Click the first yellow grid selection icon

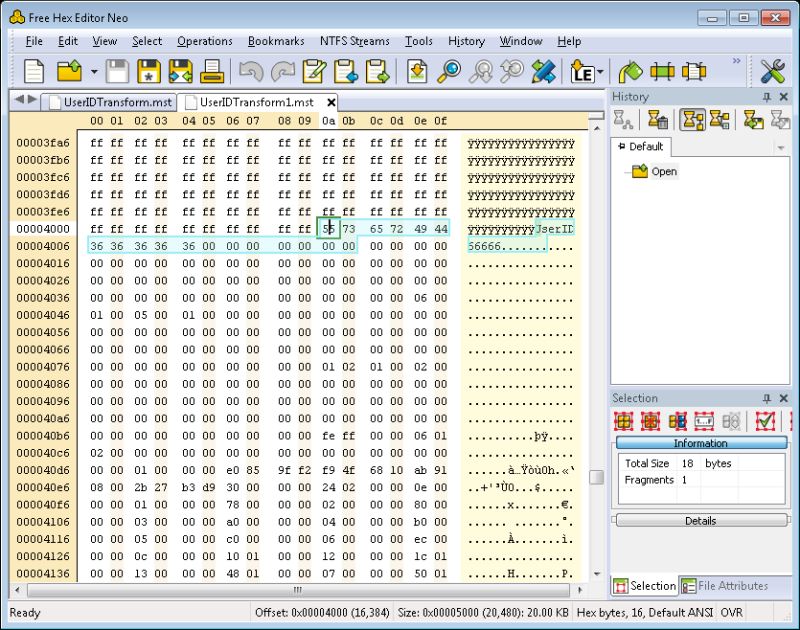(x=623, y=421)
